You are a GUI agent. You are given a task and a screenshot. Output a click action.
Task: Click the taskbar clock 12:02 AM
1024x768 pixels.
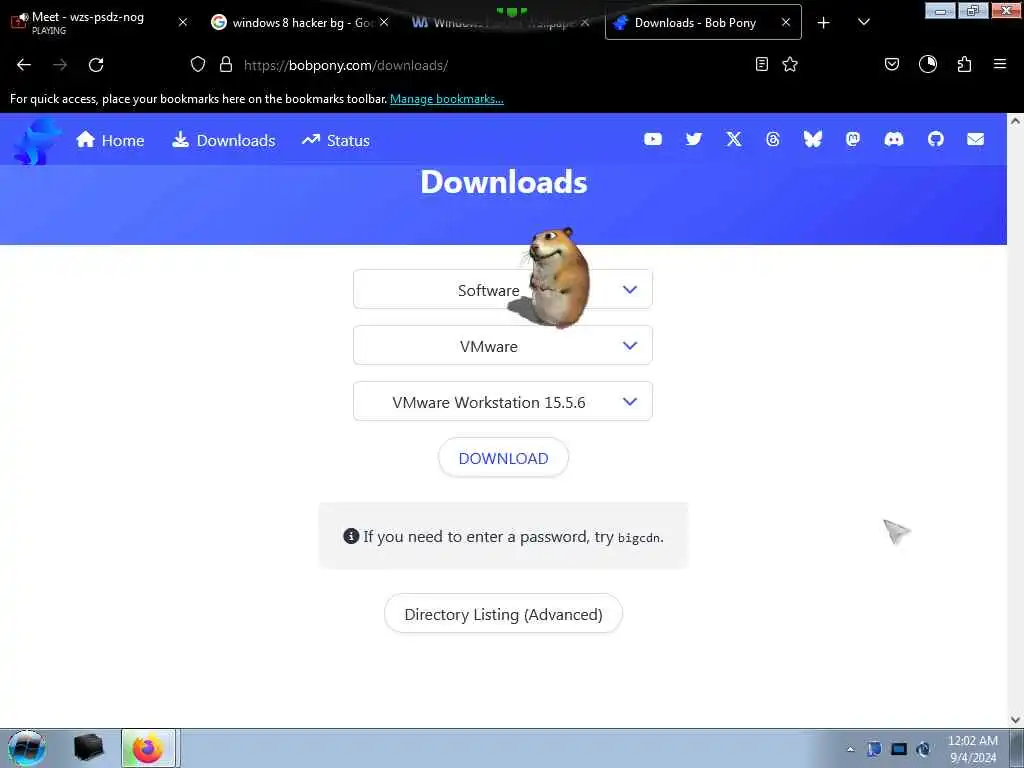pyautogui.click(x=972, y=741)
